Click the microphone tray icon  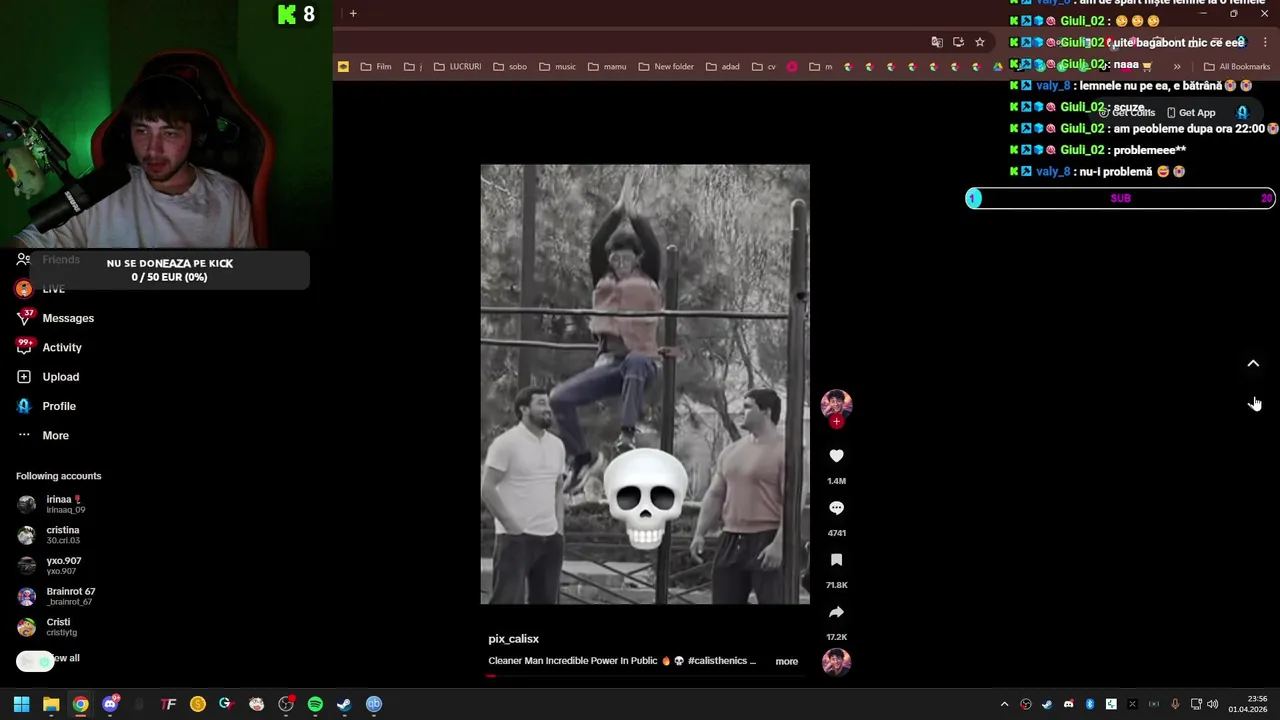coord(1175,704)
